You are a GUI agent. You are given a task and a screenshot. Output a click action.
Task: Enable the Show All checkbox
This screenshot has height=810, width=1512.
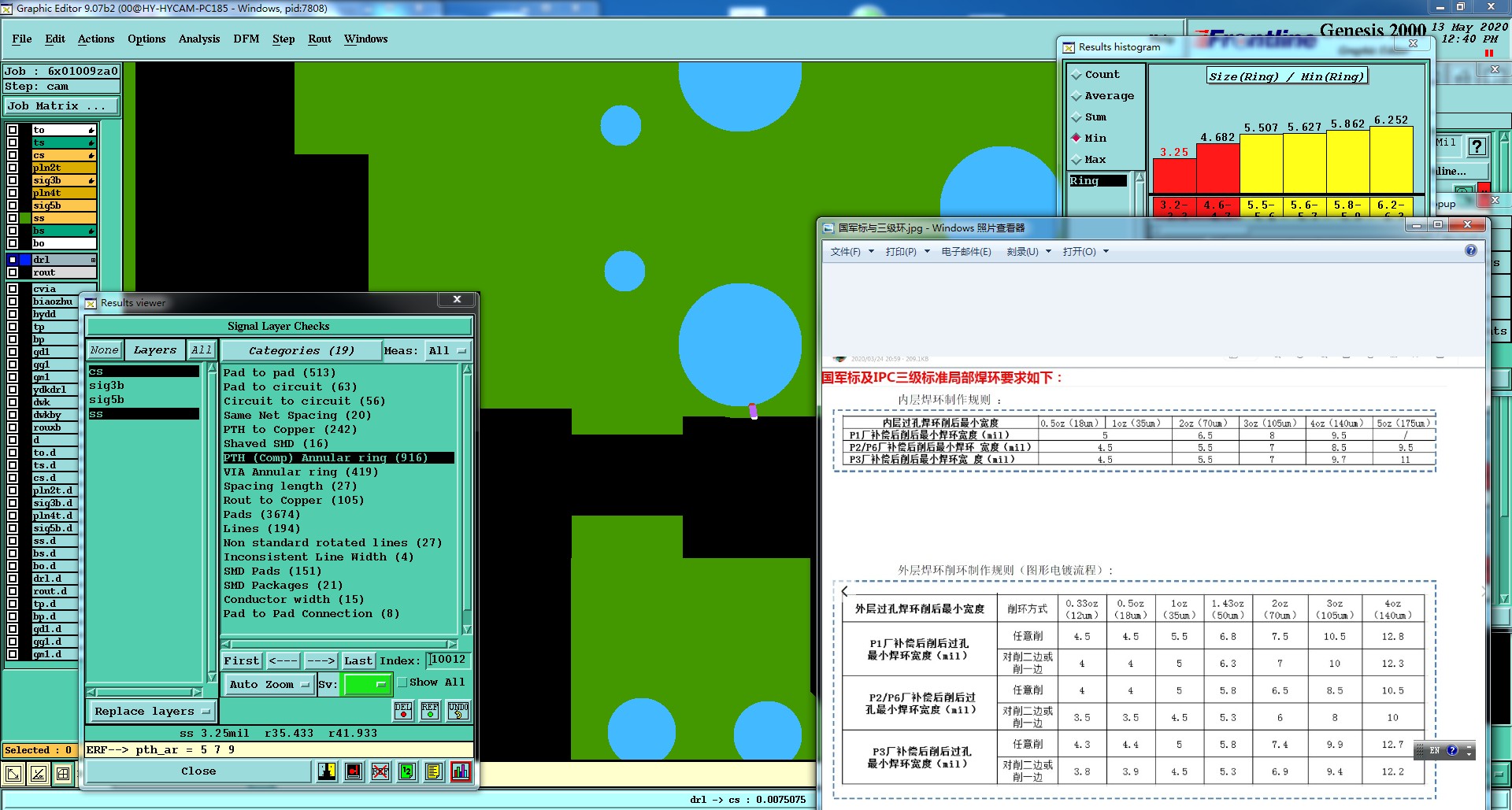pyautogui.click(x=402, y=682)
